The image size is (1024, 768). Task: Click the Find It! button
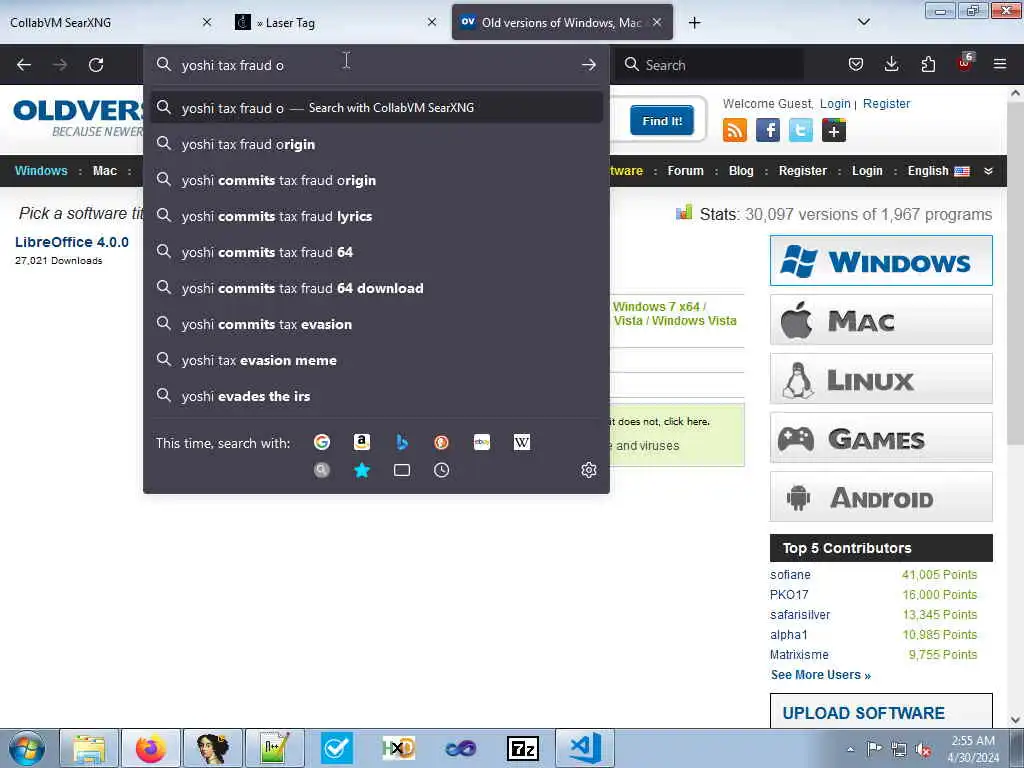click(662, 120)
